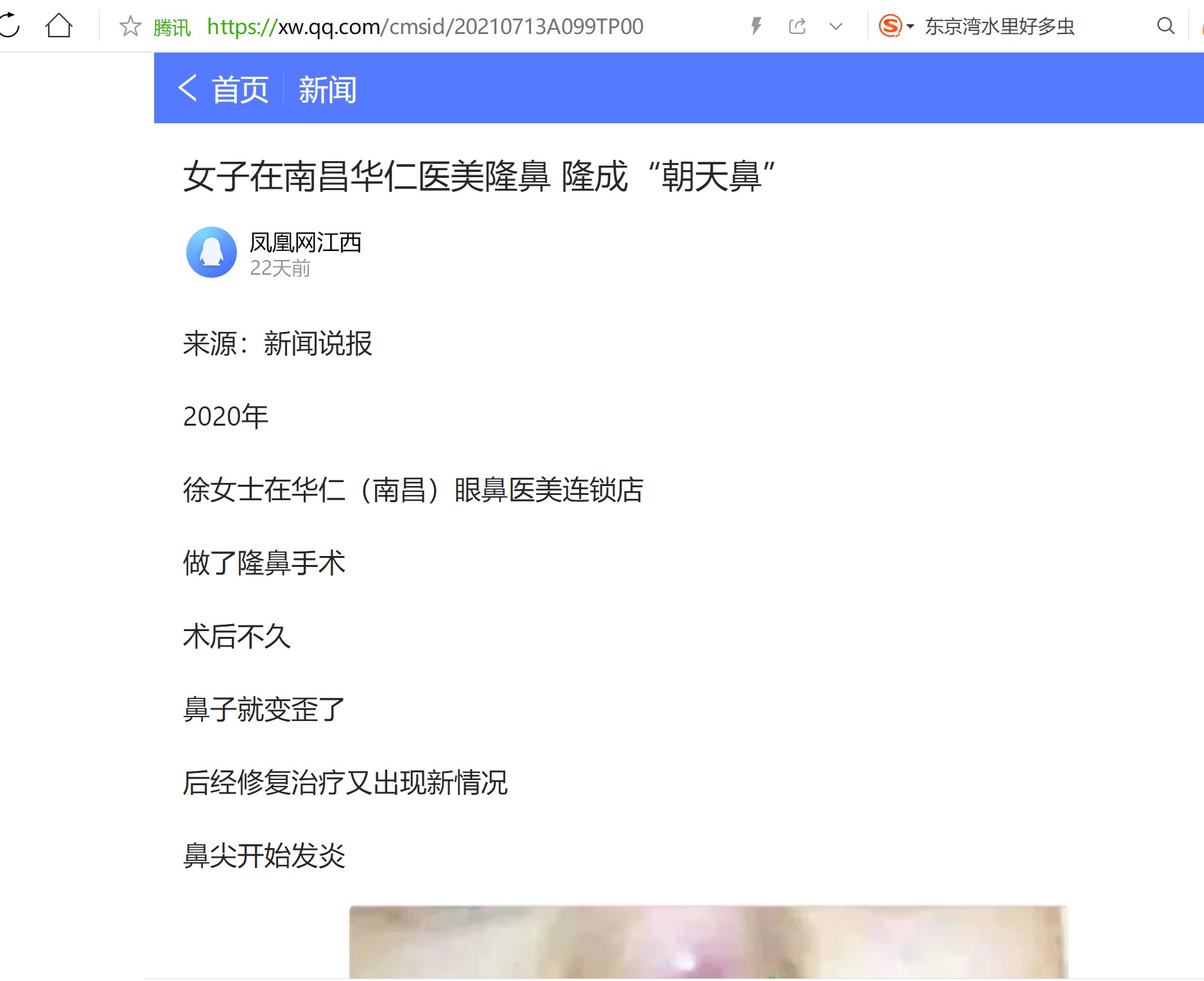Expand the address bar dropdown chevron
The height and width of the screenshot is (981, 1204).
pyautogui.click(x=835, y=26)
